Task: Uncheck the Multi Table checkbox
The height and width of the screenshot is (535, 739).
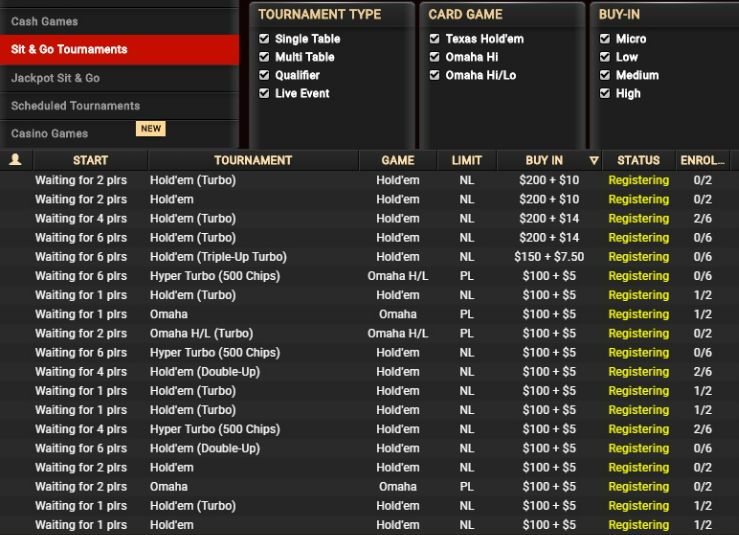Action: coord(264,57)
